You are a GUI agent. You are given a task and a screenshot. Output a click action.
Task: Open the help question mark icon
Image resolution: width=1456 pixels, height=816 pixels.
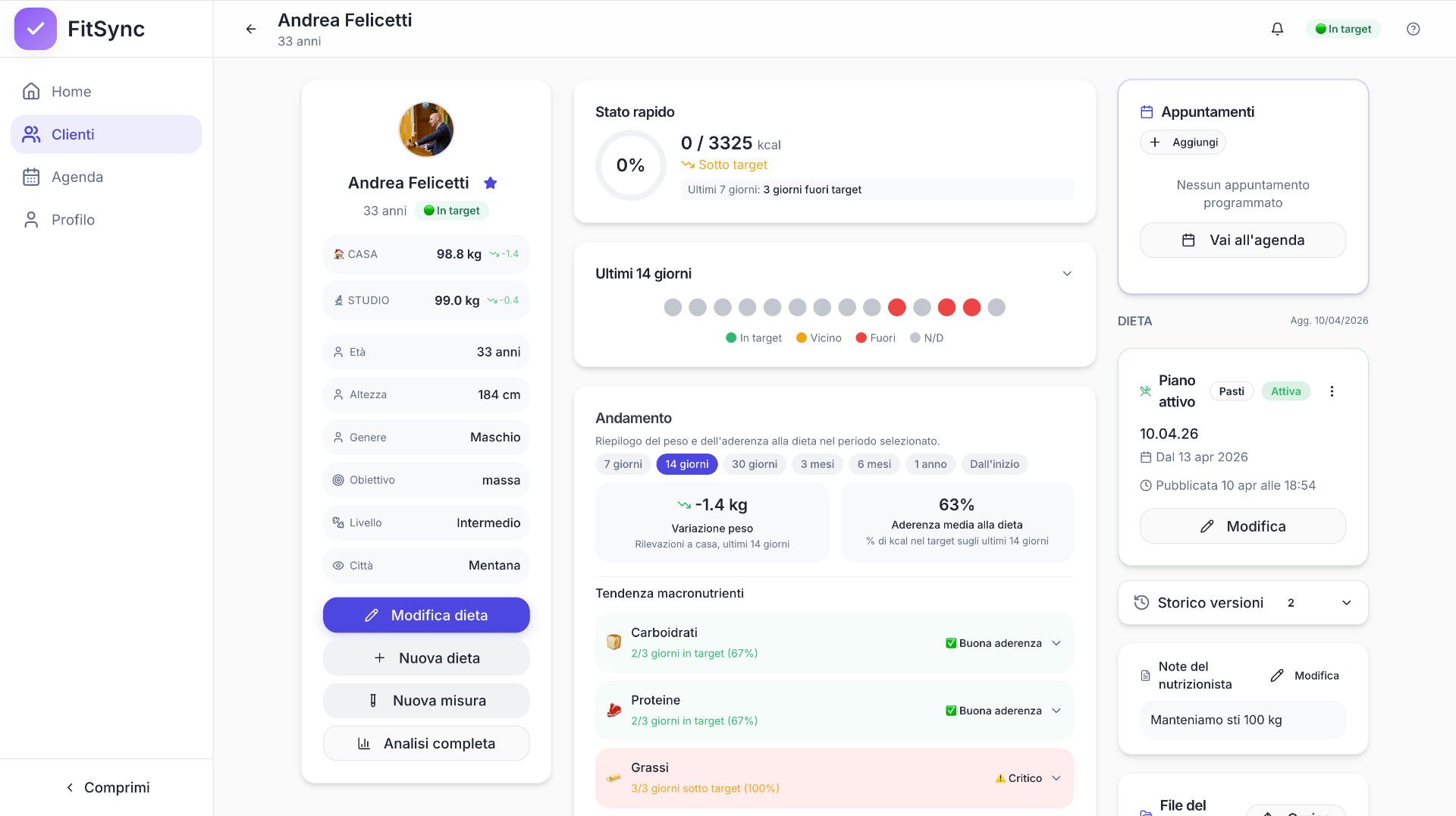(1413, 29)
